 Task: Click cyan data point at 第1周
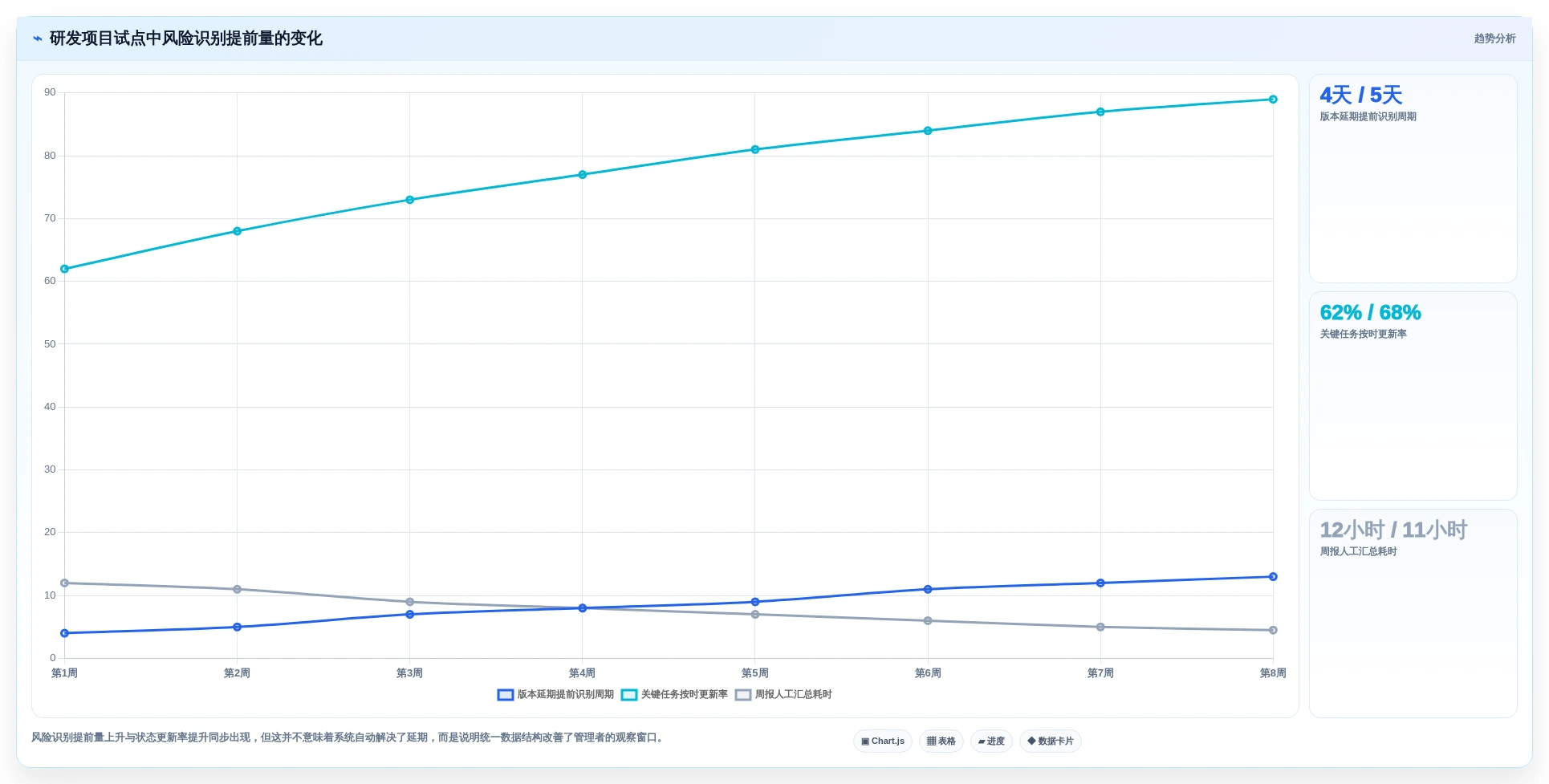coord(65,269)
